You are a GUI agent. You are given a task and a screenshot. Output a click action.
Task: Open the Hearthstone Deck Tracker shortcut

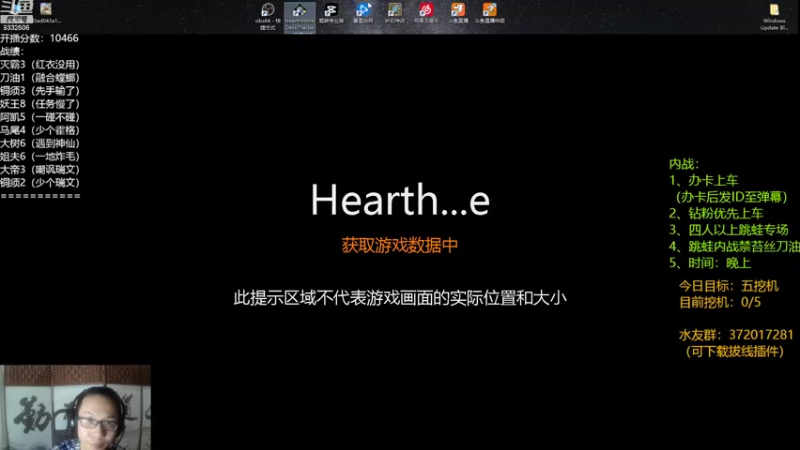(299, 16)
